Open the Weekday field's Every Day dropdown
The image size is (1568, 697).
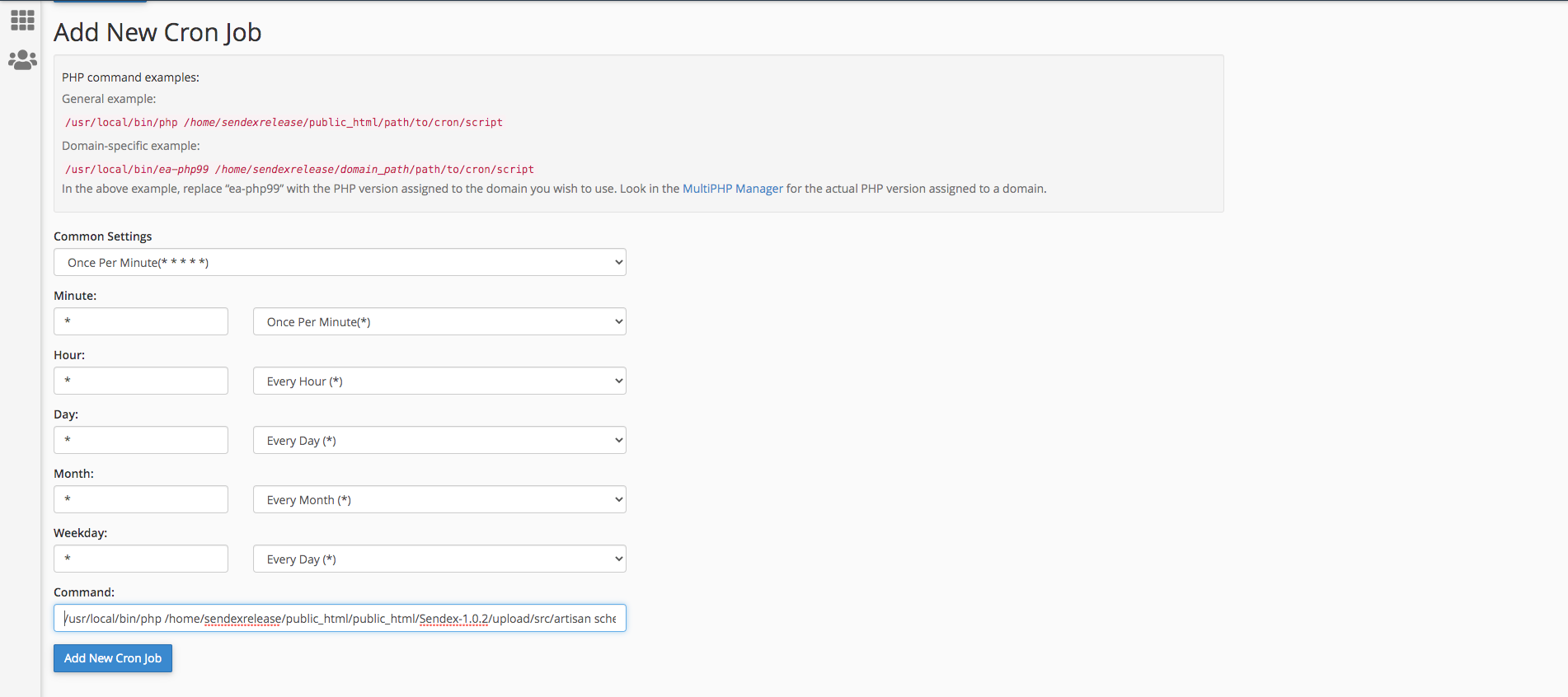point(439,559)
